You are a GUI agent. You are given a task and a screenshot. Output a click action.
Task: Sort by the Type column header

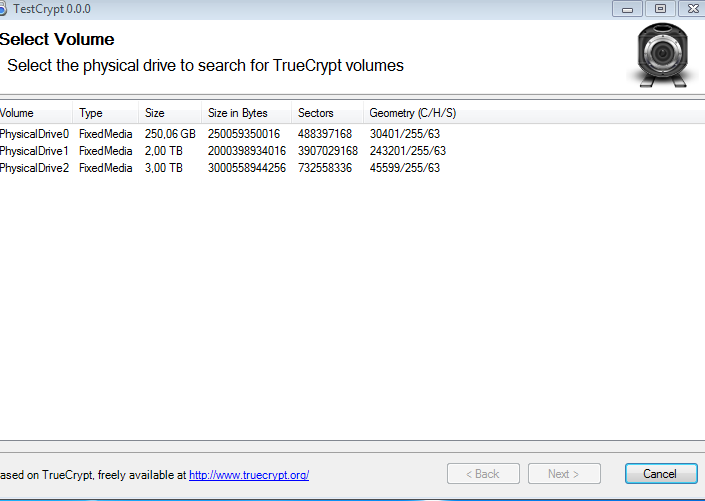point(105,113)
